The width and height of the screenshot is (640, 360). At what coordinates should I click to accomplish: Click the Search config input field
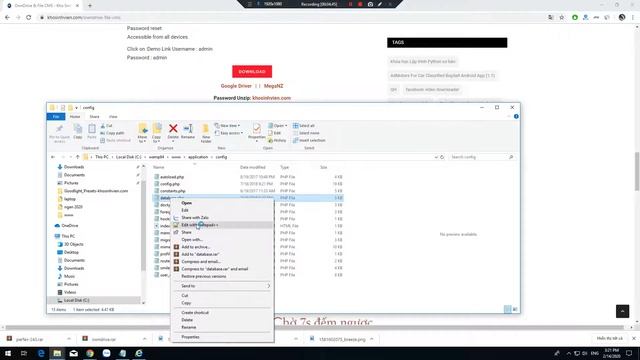click(x=481, y=157)
